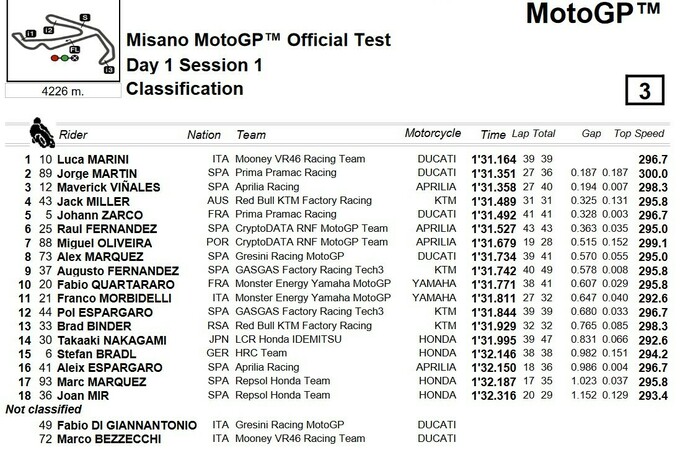Click the green dot on circuit map
This screenshot has width=680, height=450.
(x=64, y=59)
